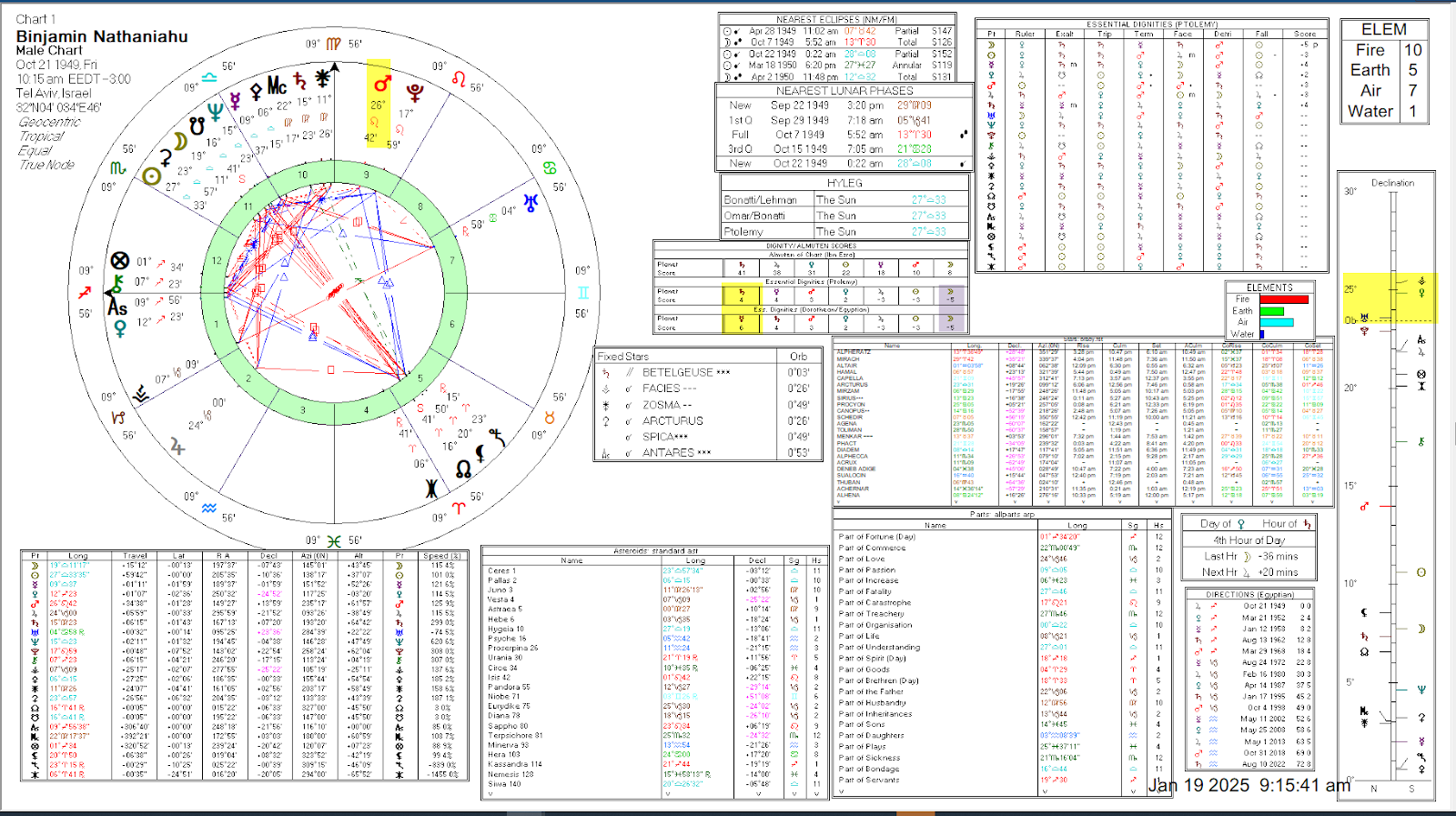This screenshot has height=816, width=1456.
Task: Click Part of Servants in the parts list
Action: point(869,780)
